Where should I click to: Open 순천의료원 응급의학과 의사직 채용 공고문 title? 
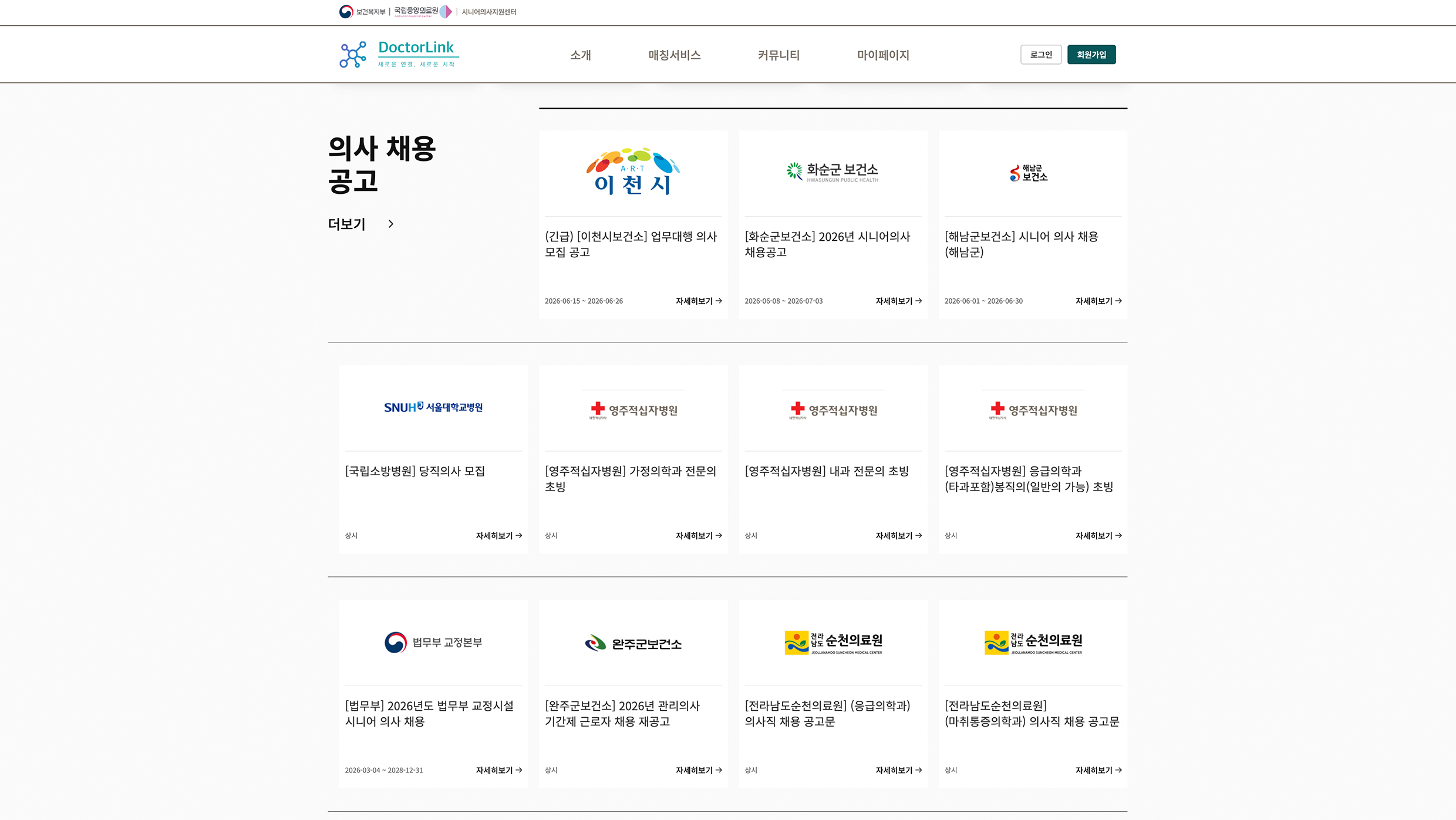(x=827, y=713)
